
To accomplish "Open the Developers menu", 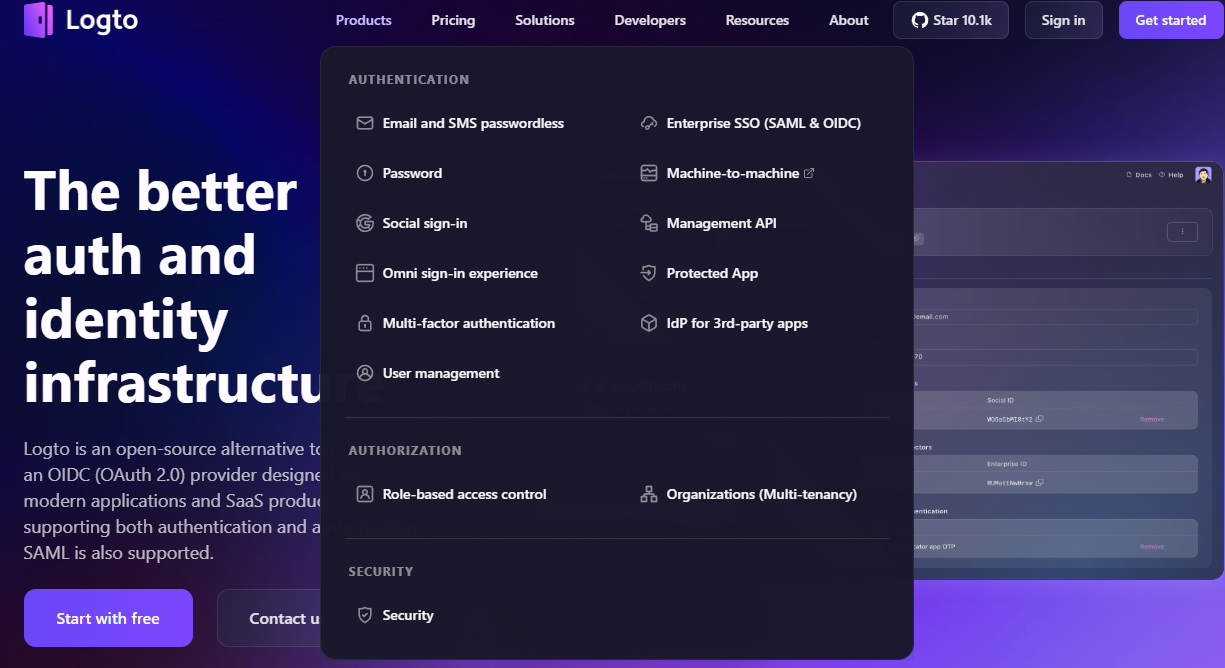I will pos(650,20).
